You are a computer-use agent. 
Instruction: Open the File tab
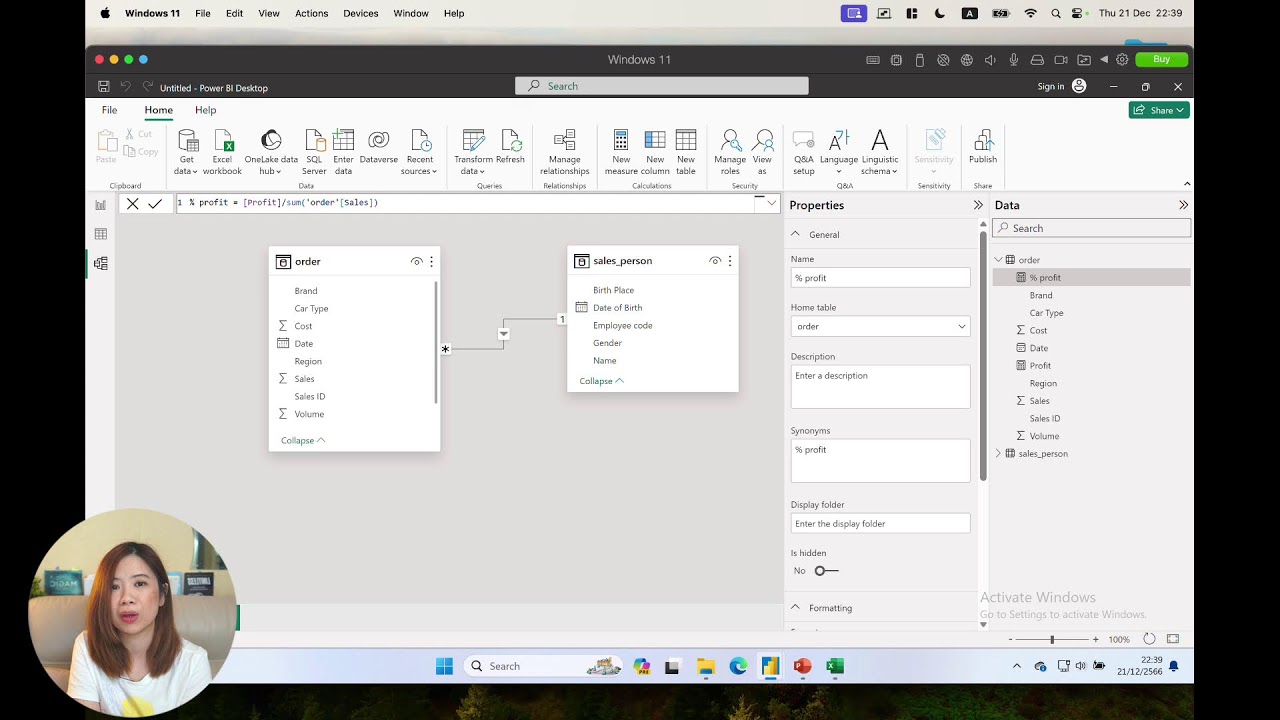point(109,110)
